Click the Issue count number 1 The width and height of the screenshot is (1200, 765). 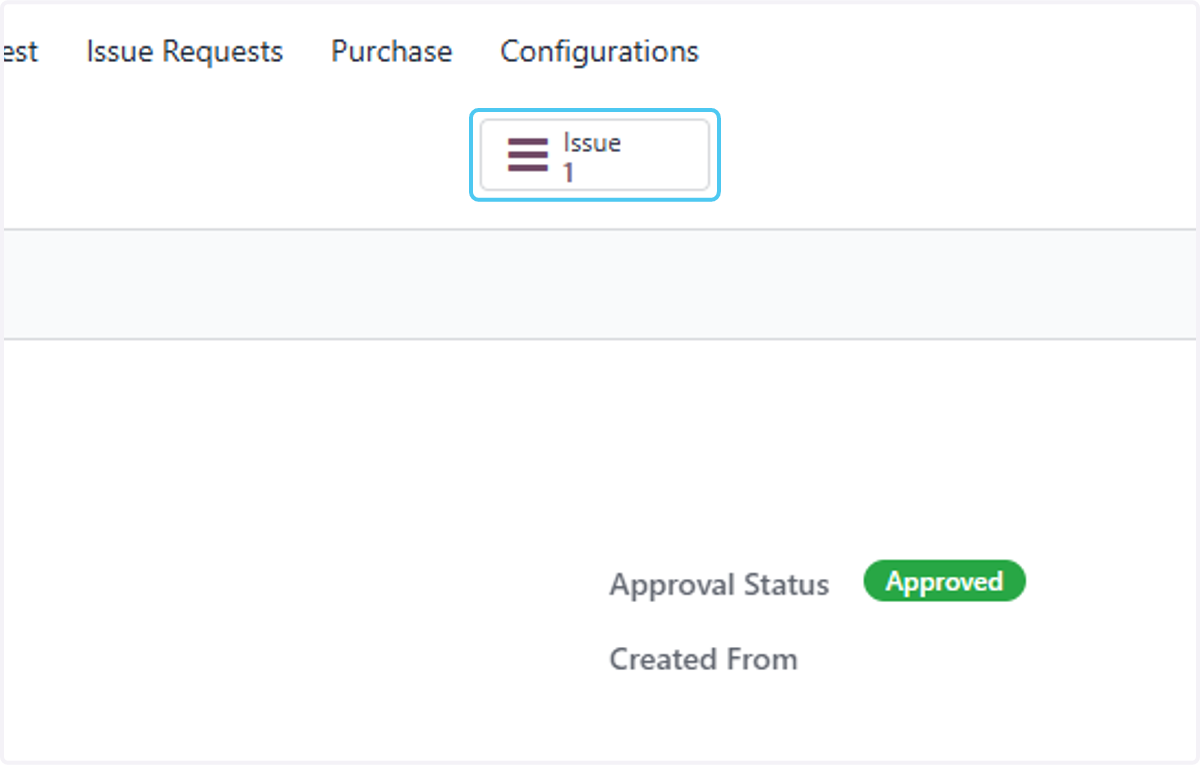[568, 173]
